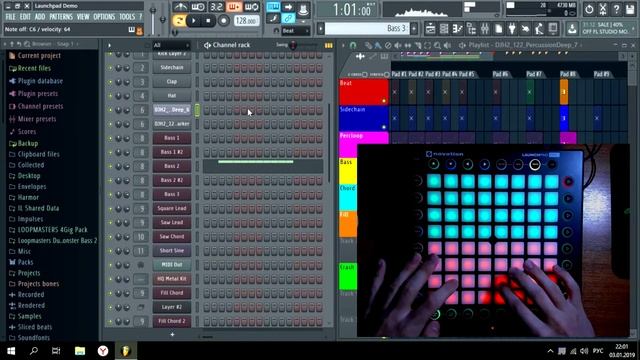The width and height of the screenshot is (640, 360).
Task: Click the plus next to the pattern selector
Action: [x=414, y=29]
